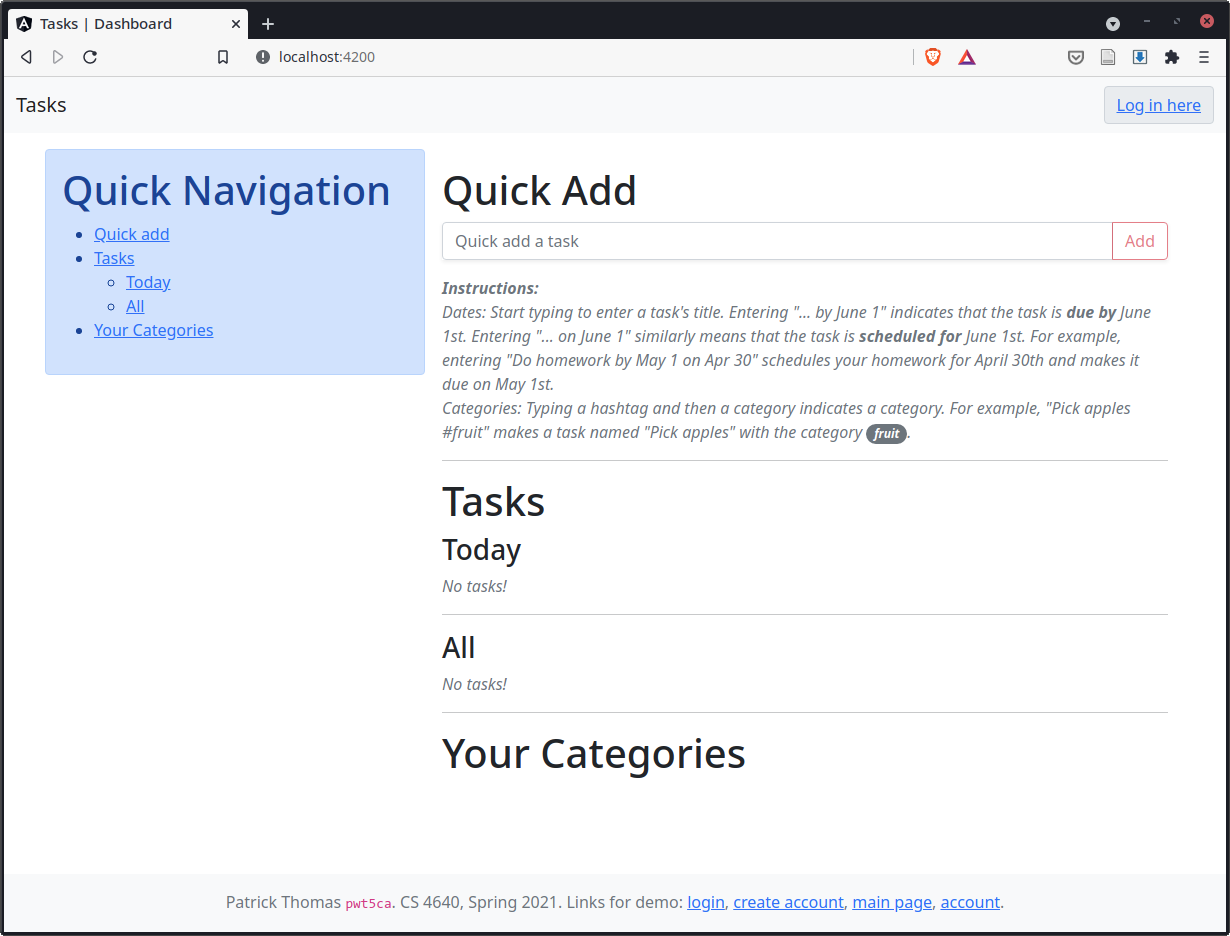
Task: Click the Tasks navbar brand
Action: [41, 105]
